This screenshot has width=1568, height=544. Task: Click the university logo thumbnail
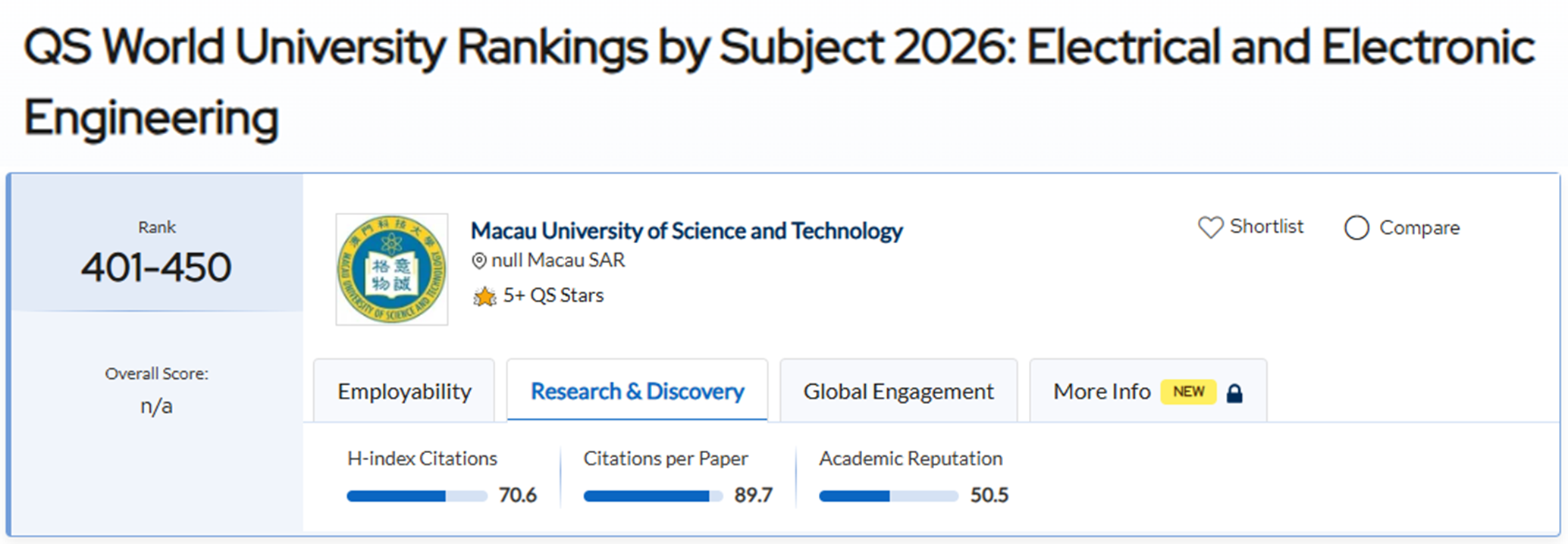pyautogui.click(x=392, y=270)
